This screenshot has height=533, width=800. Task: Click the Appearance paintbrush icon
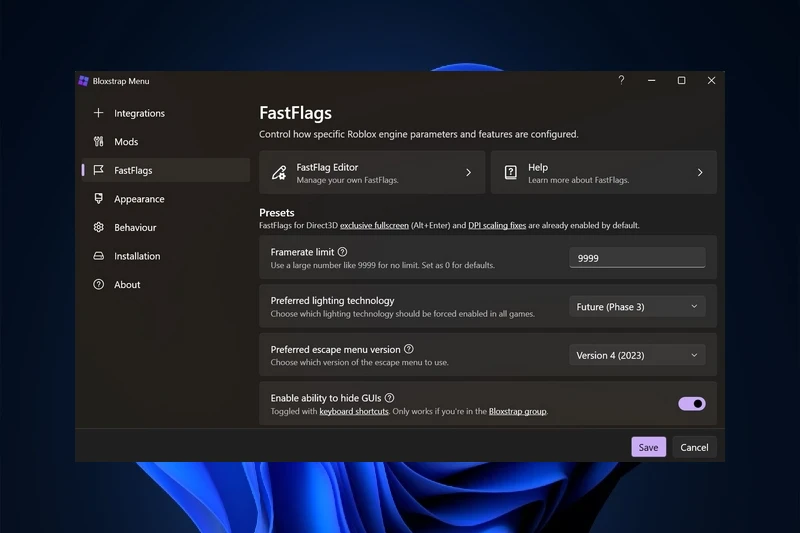tap(98, 199)
